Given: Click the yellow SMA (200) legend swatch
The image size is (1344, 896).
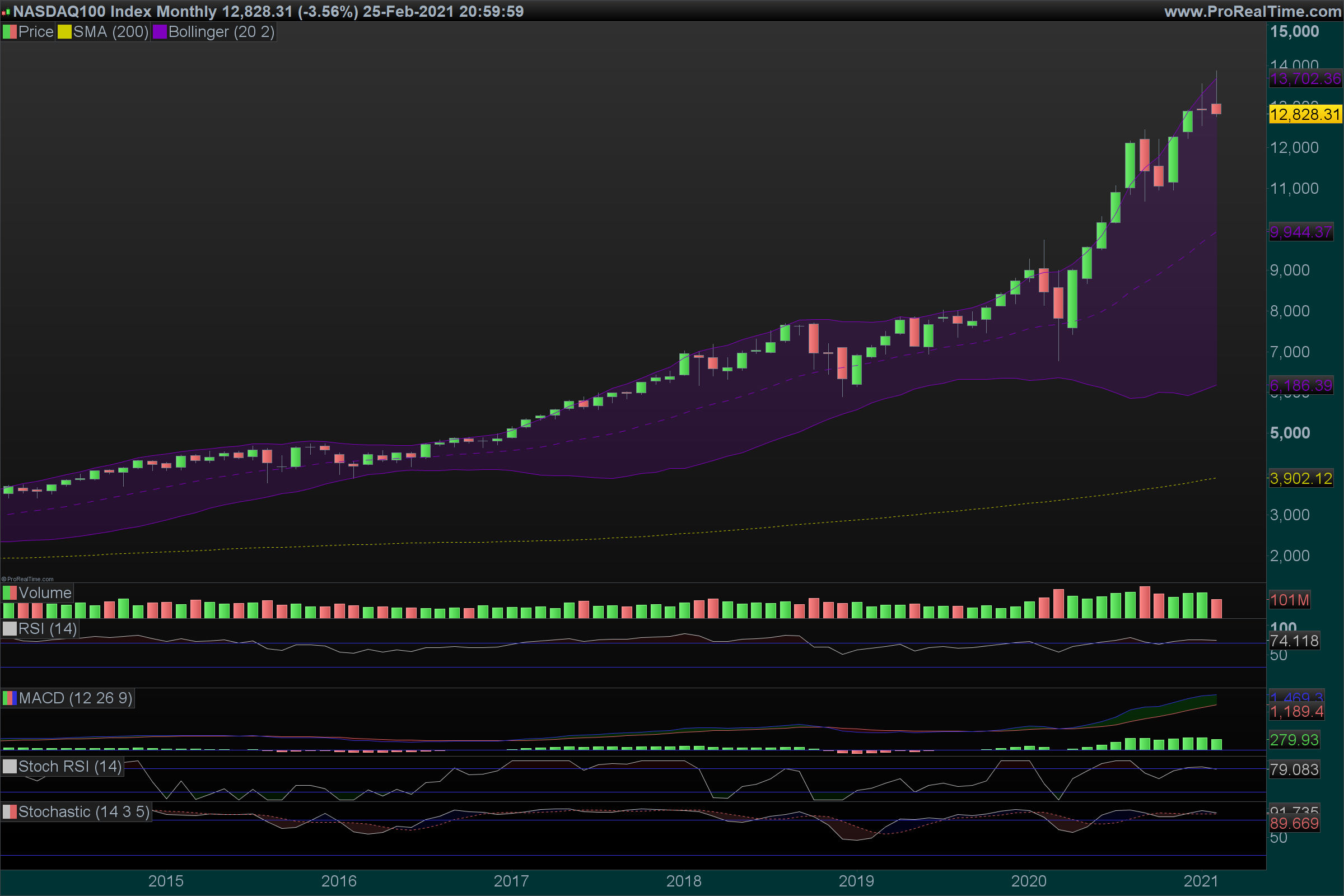Looking at the screenshot, I should (64, 32).
